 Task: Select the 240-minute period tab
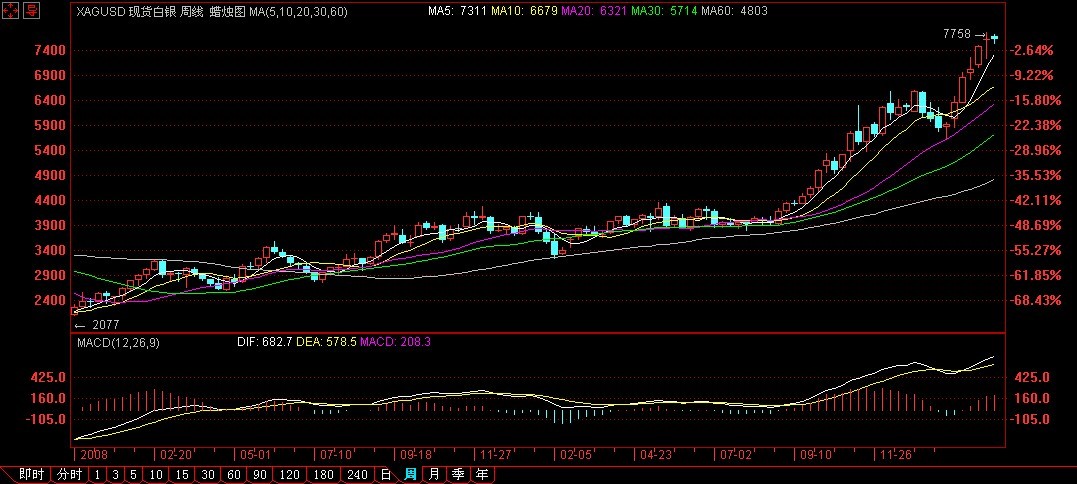coord(356,474)
